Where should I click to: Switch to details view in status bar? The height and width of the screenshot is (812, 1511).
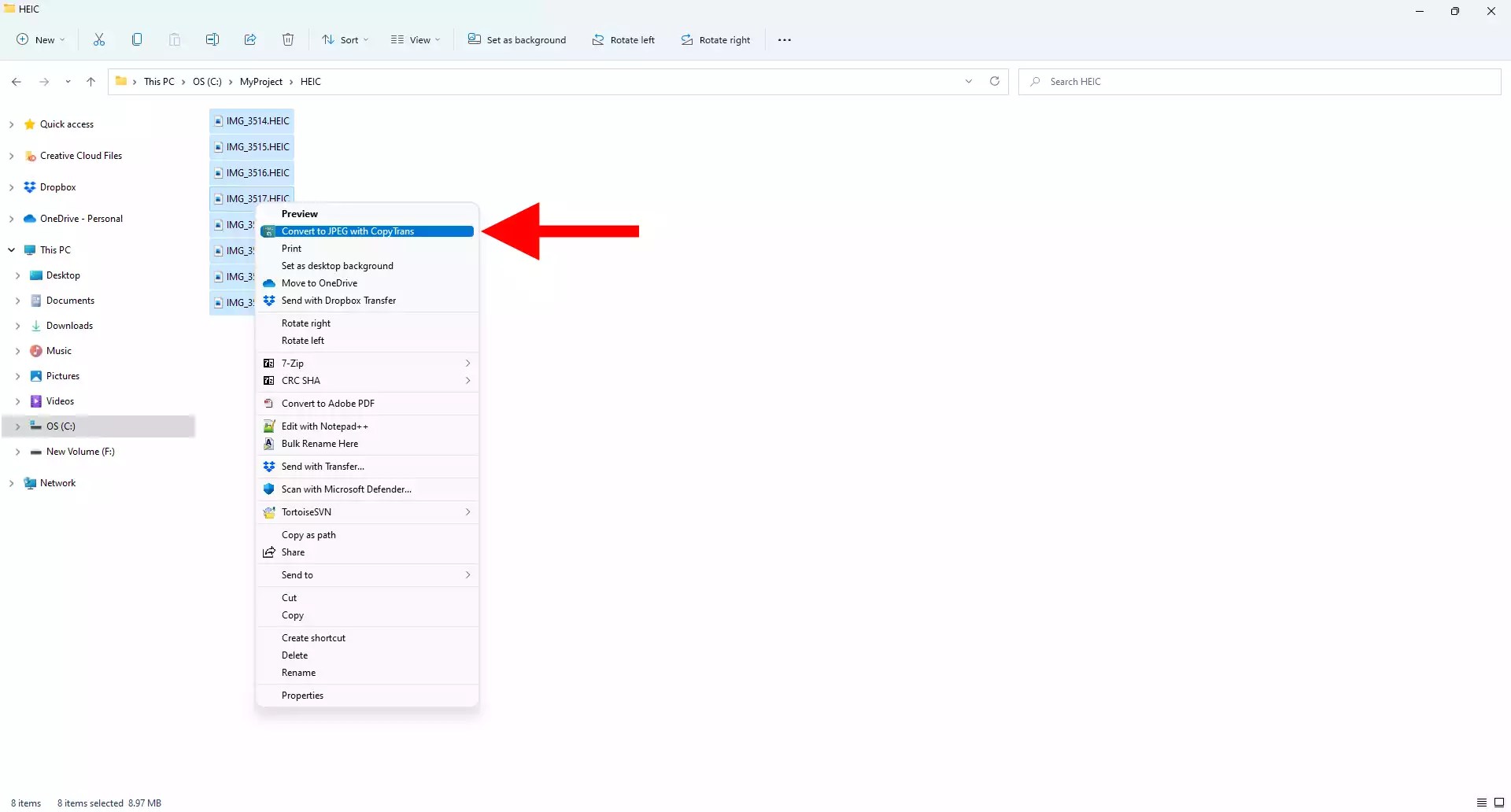tap(1483, 802)
